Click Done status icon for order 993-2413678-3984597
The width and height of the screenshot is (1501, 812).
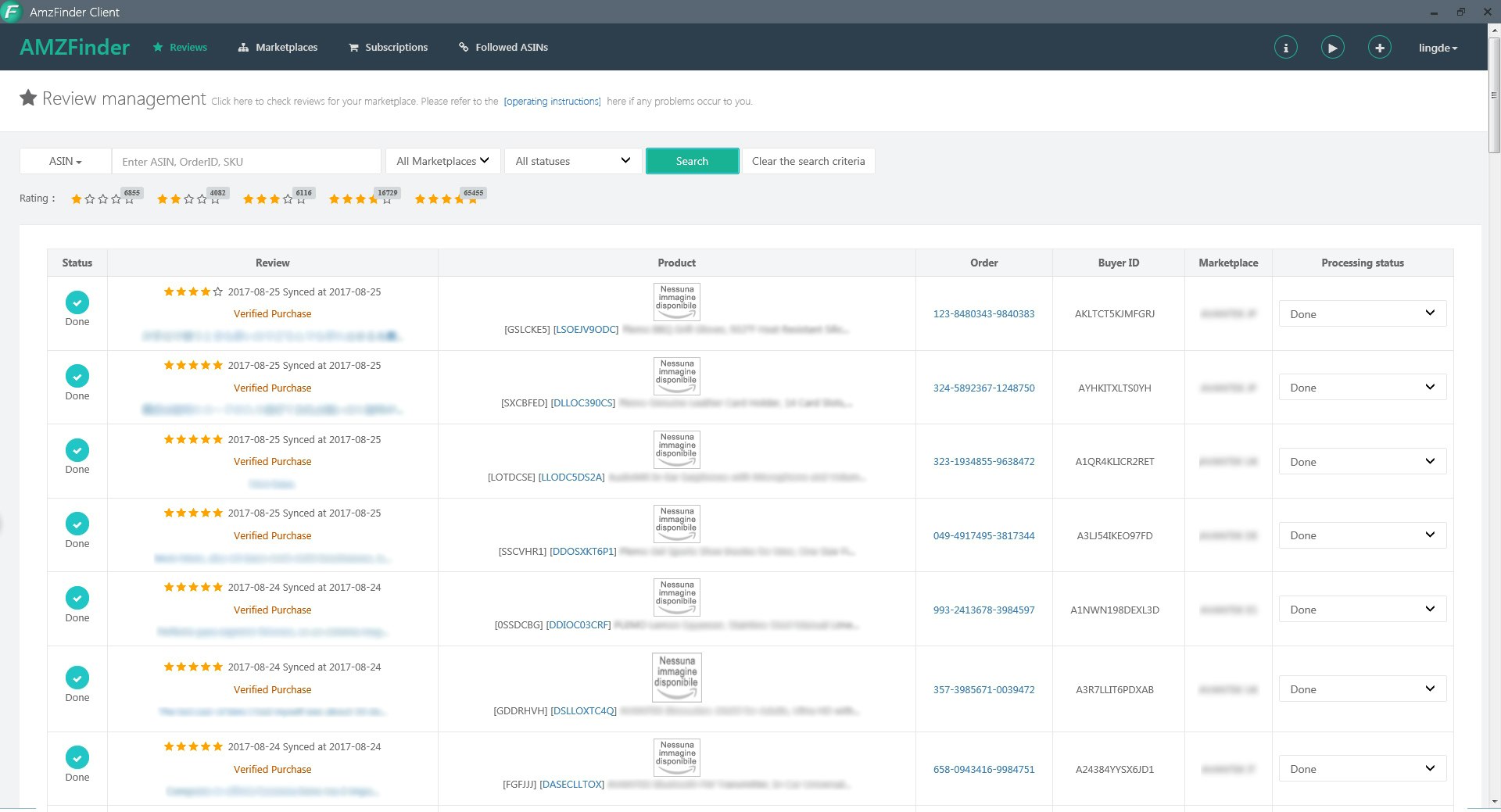tap(77, 598)
